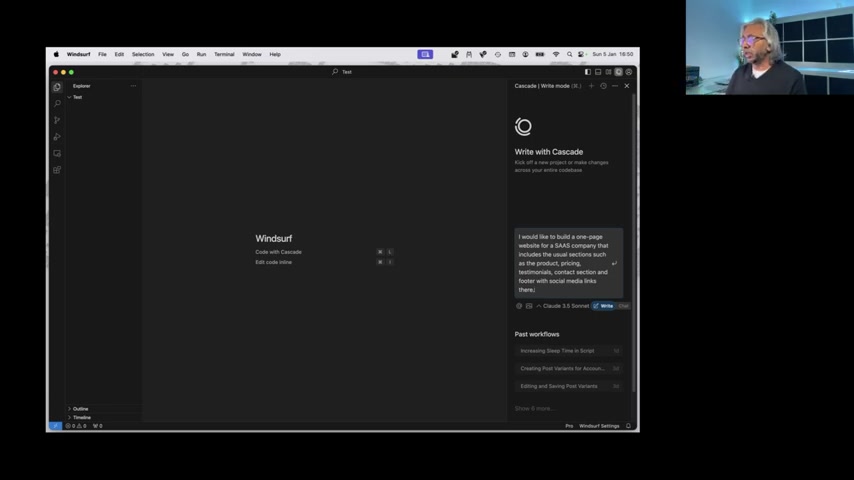This screenshot has height=480, width=854.
Task: Open Windsurf Settings in status bar
Action: 599,426
